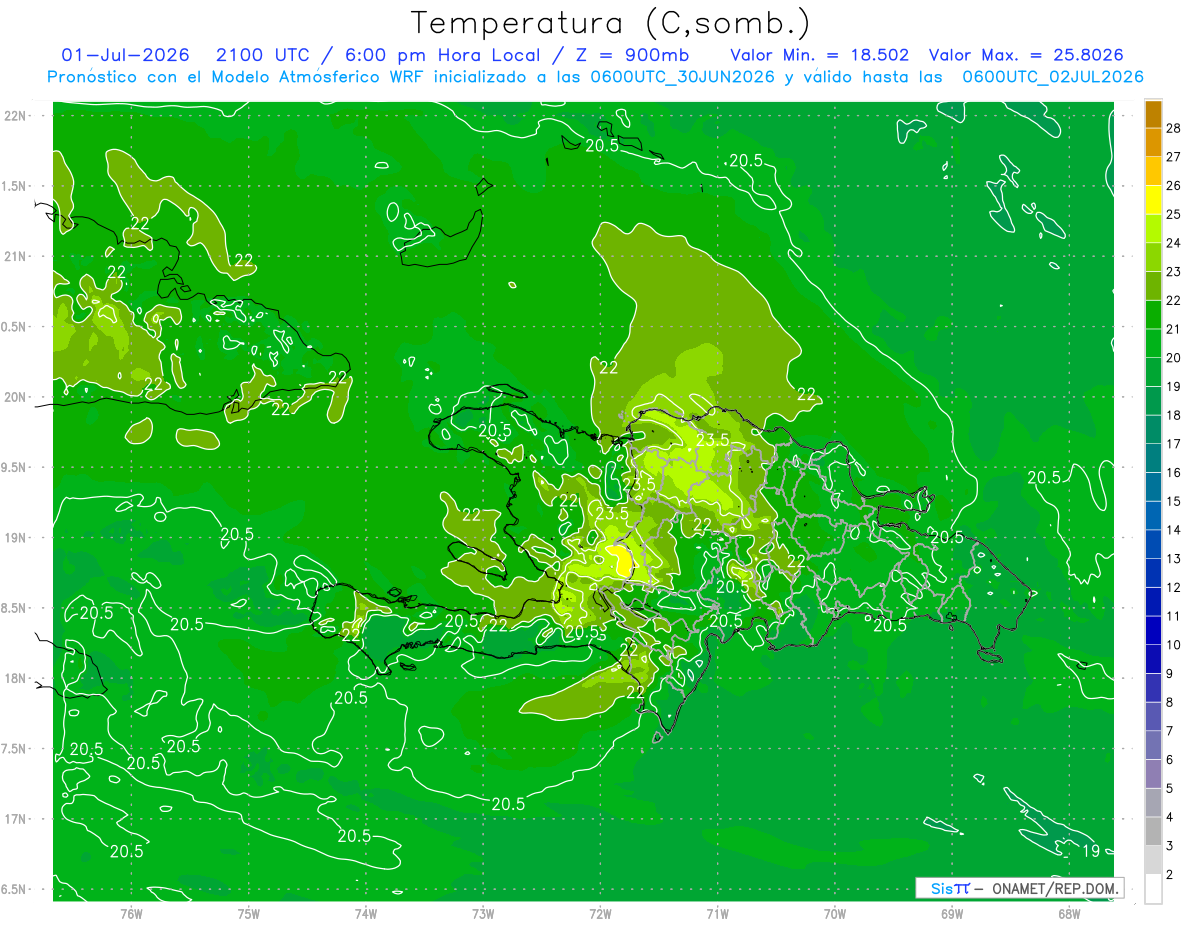Pick the teal band between 16 and 17
This screenshot has height=927, width=1200.
coord(1153,459)
